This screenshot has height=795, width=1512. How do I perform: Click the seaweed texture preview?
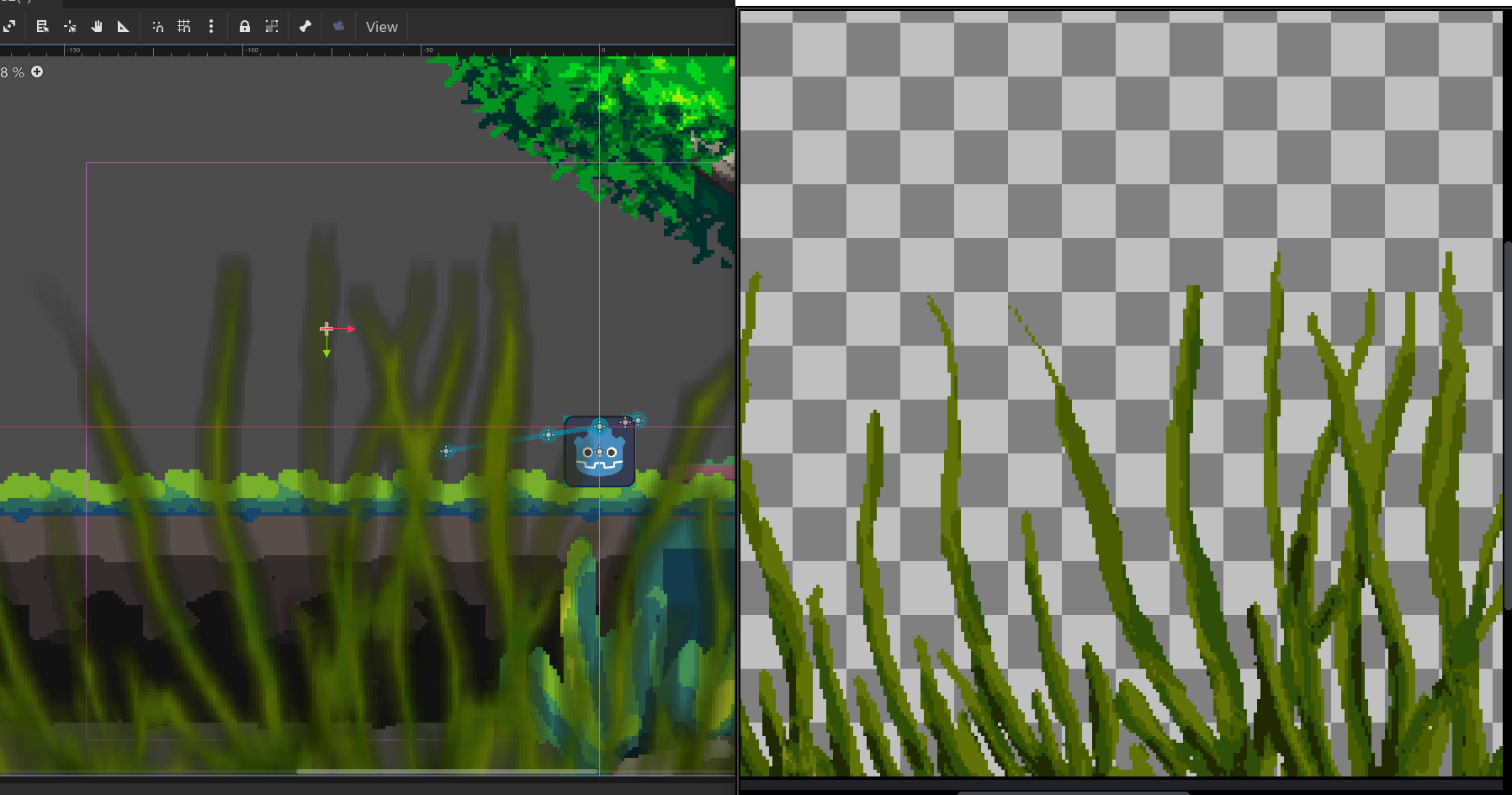pos(1121,394)
